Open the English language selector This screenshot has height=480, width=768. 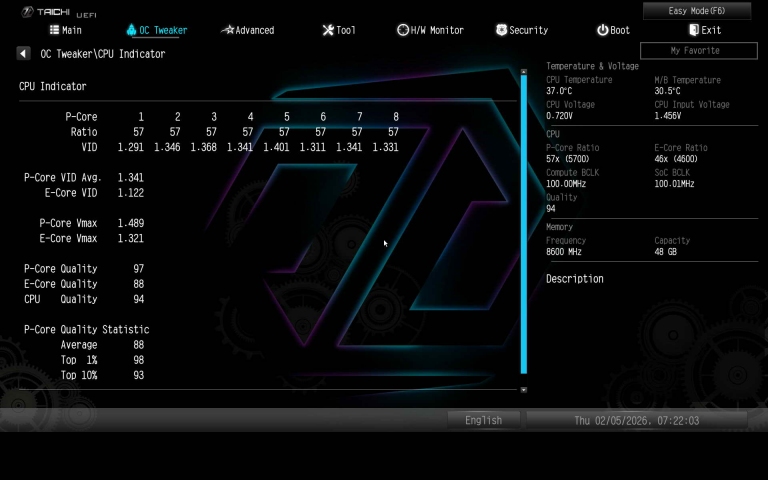[483, 420]
